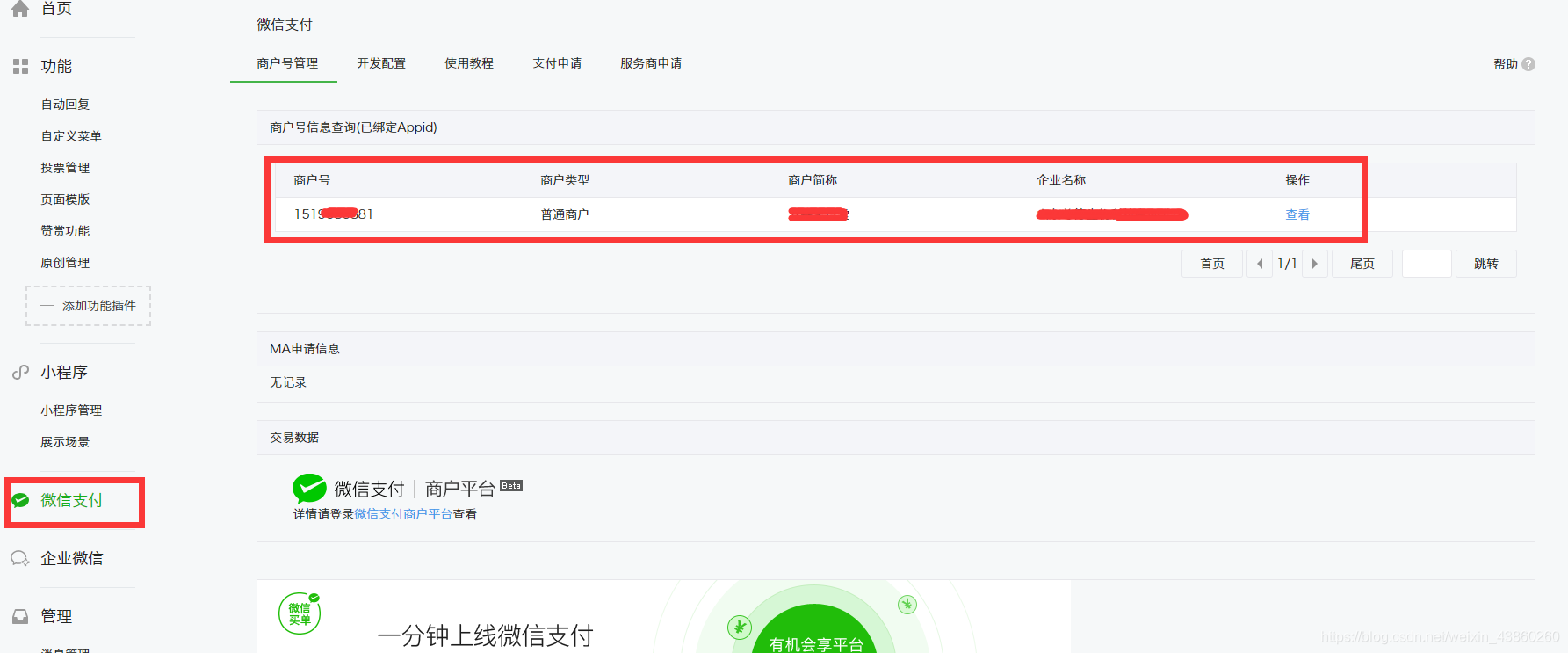Switch to 开发配置 tab
This screenshot has width=1568, height=653.
coord(381,63)
